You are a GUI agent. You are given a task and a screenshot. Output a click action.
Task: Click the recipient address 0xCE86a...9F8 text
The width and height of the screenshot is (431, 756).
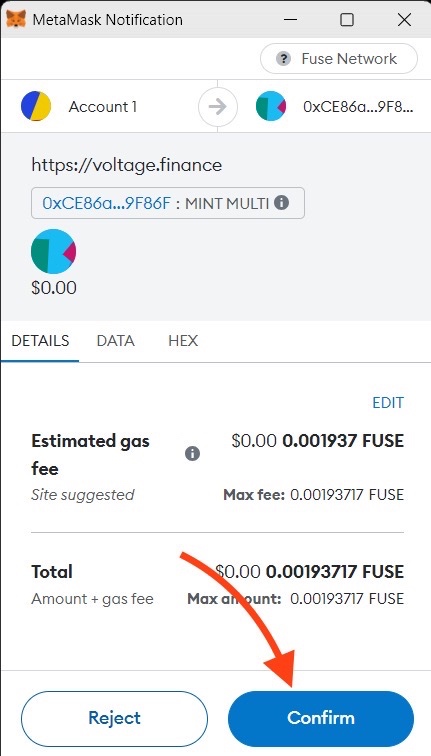point(358,107)
